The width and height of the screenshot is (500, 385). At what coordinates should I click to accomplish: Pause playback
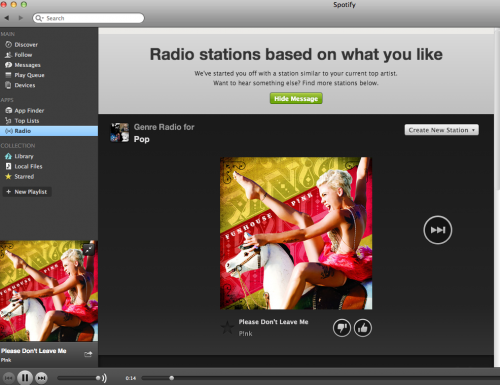coord(25,378)
